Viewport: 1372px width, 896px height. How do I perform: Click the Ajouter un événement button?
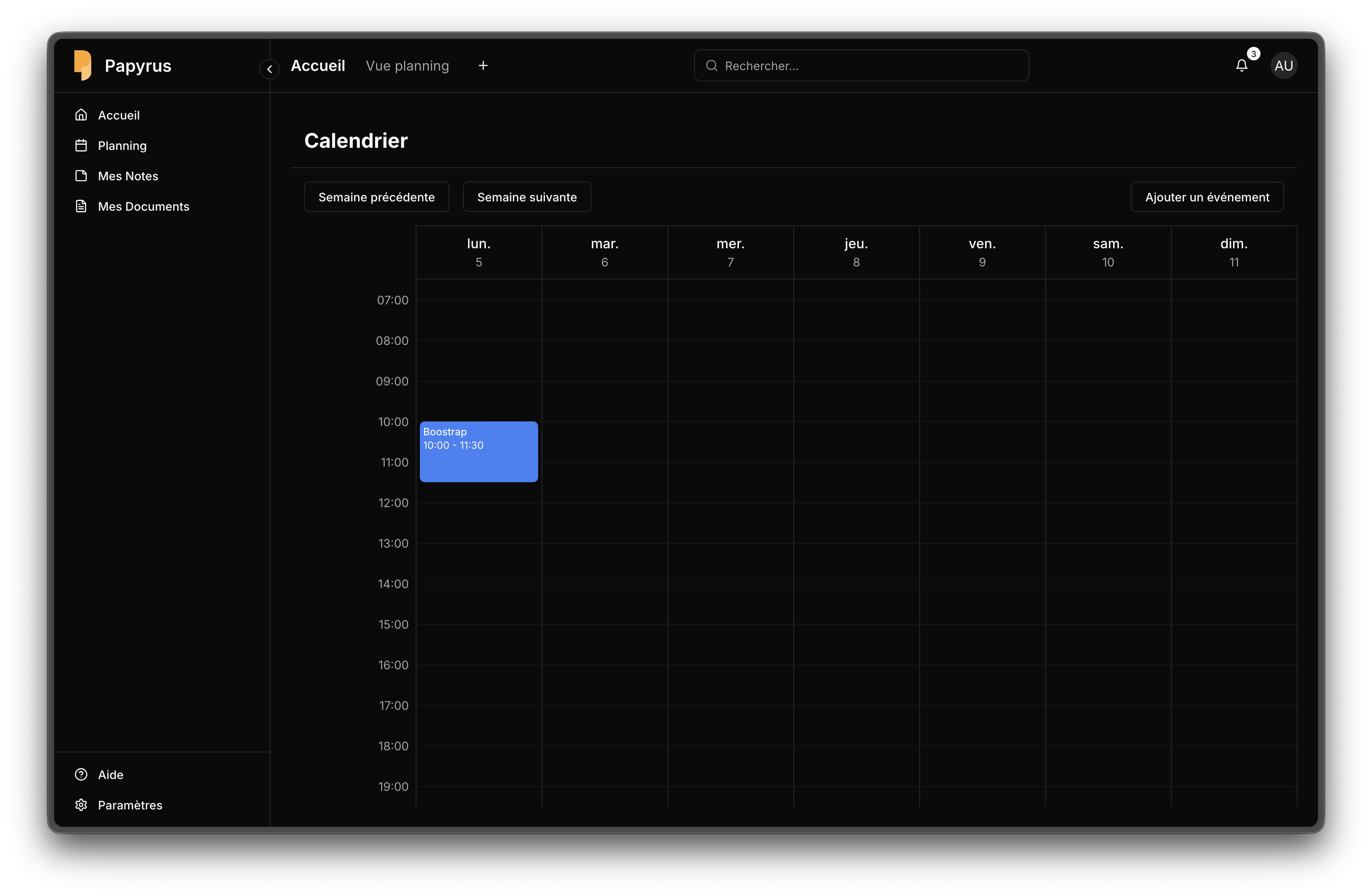[x=1207, y=196]
